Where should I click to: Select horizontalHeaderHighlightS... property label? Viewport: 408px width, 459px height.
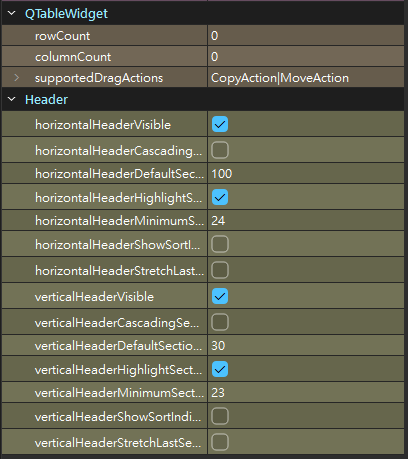(119, 198)
